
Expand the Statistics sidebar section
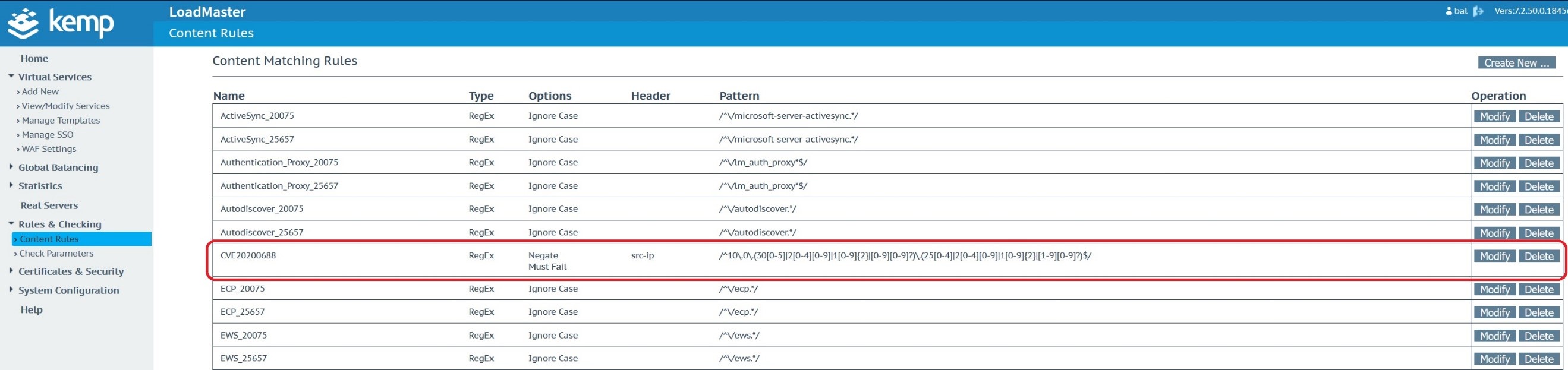(x=11, y=186)
